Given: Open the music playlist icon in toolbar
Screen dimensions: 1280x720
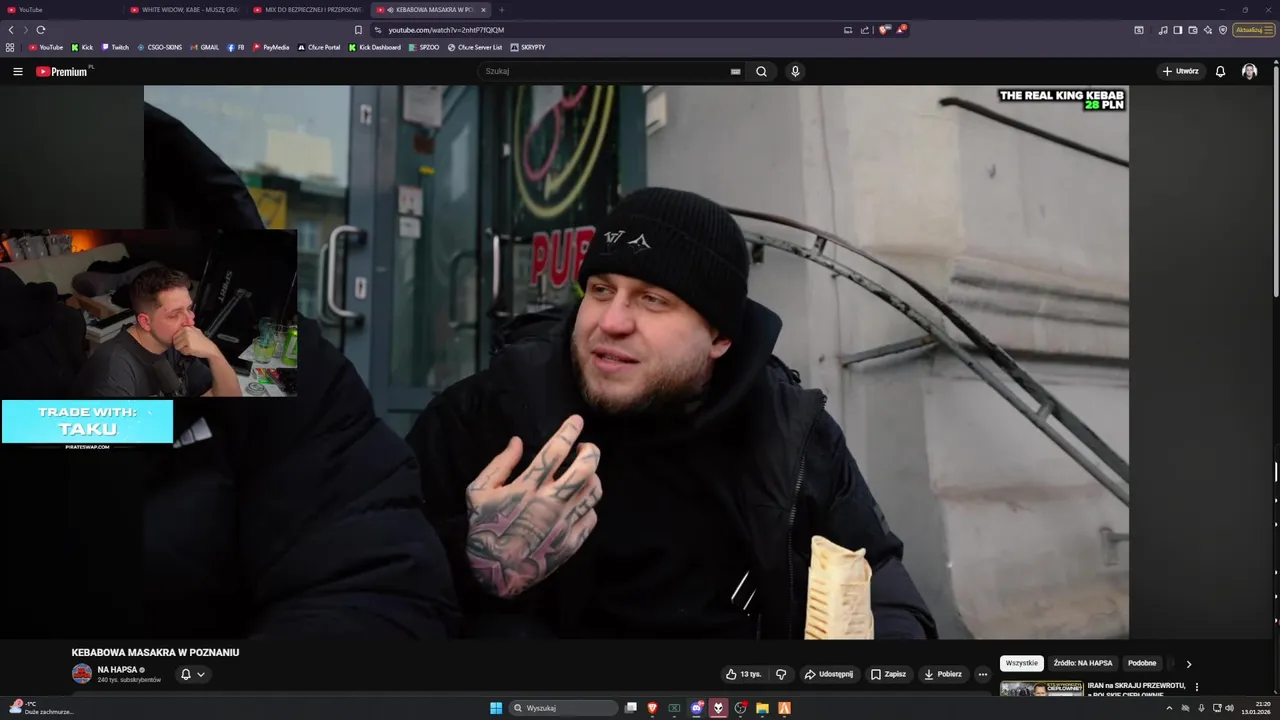Looking at the screenshot, I should 1163,30.
